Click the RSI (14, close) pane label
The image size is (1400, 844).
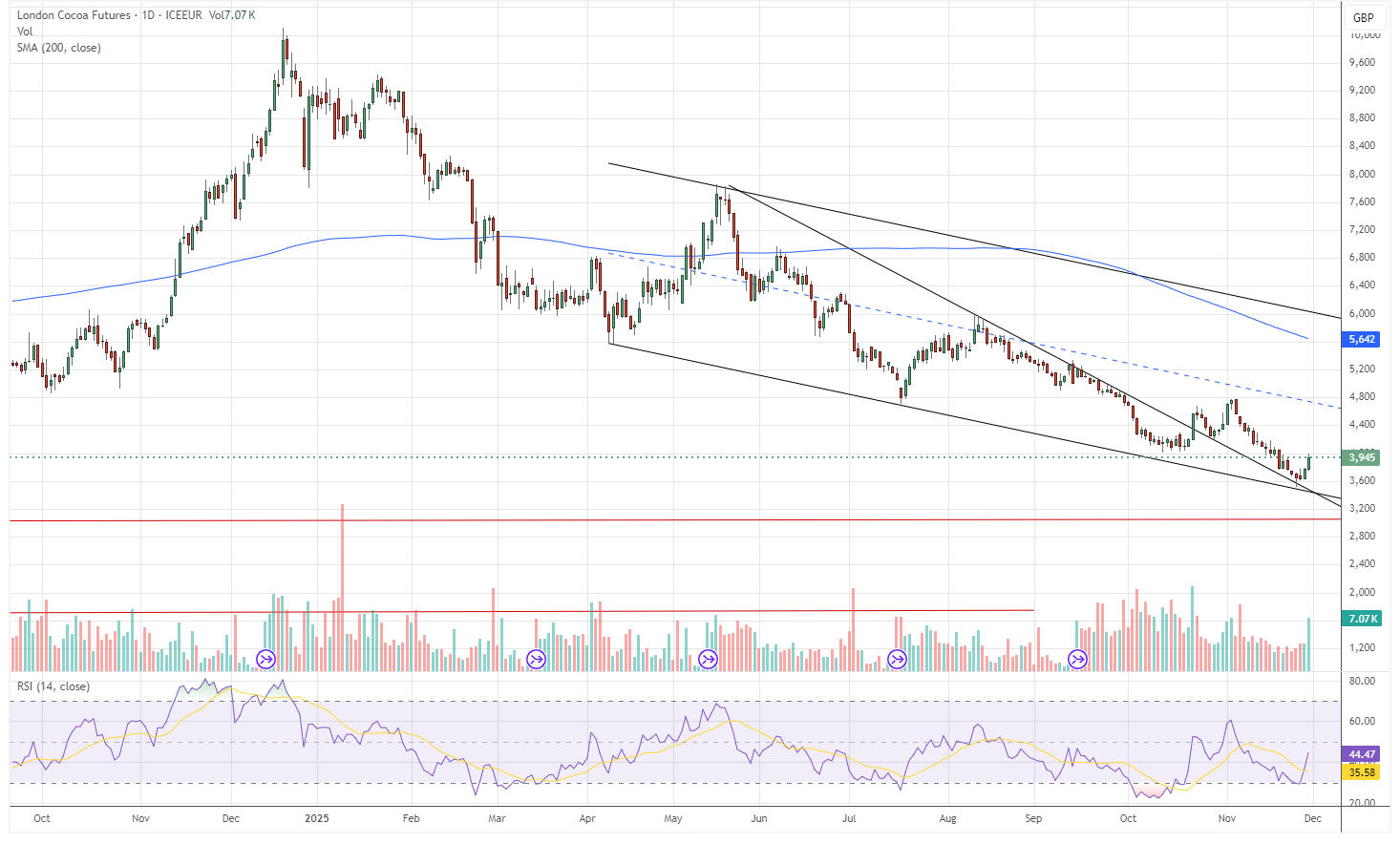[53, 686]
